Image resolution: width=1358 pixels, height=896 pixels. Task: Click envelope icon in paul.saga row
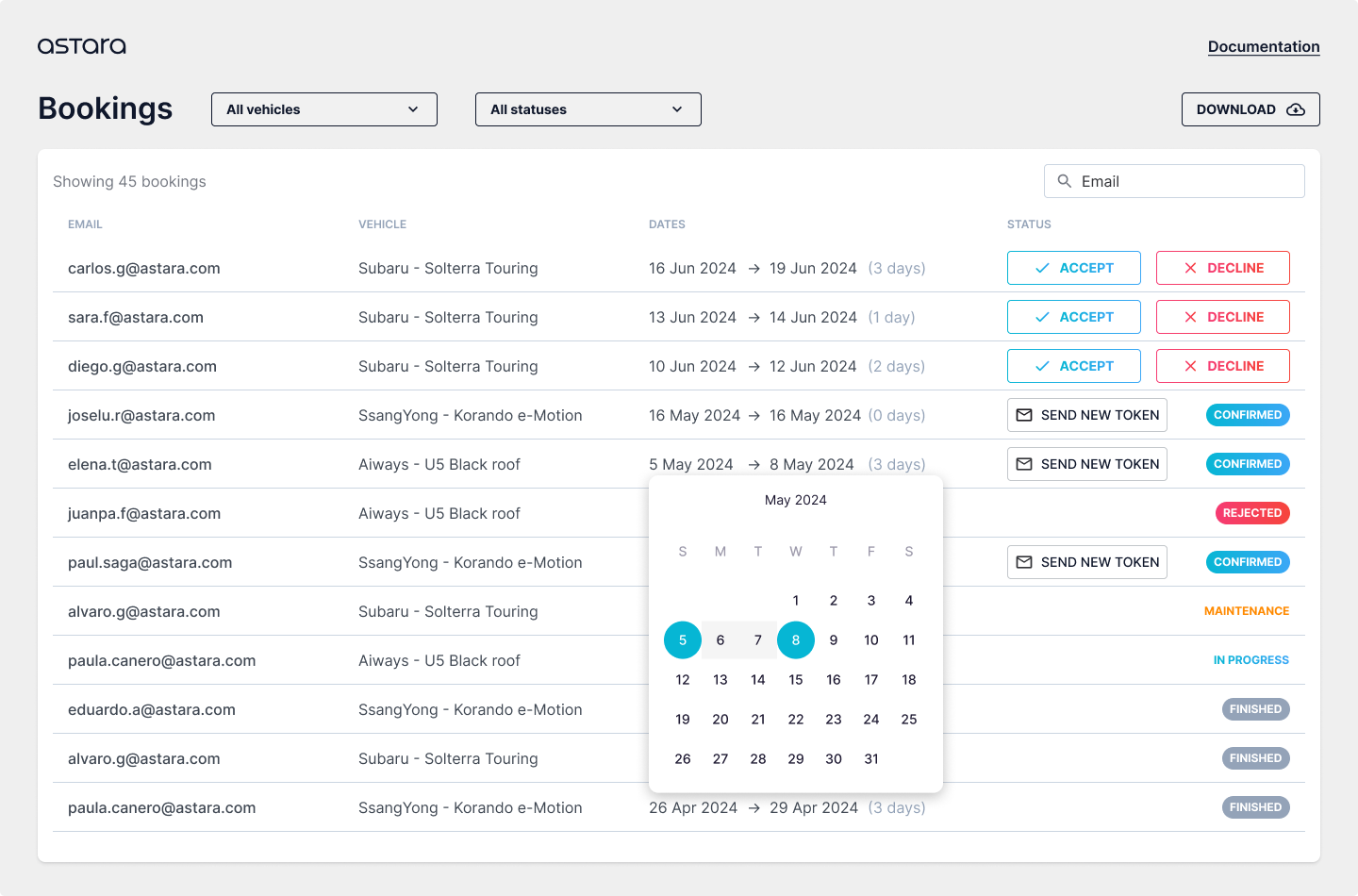(x=1024, y=562)
